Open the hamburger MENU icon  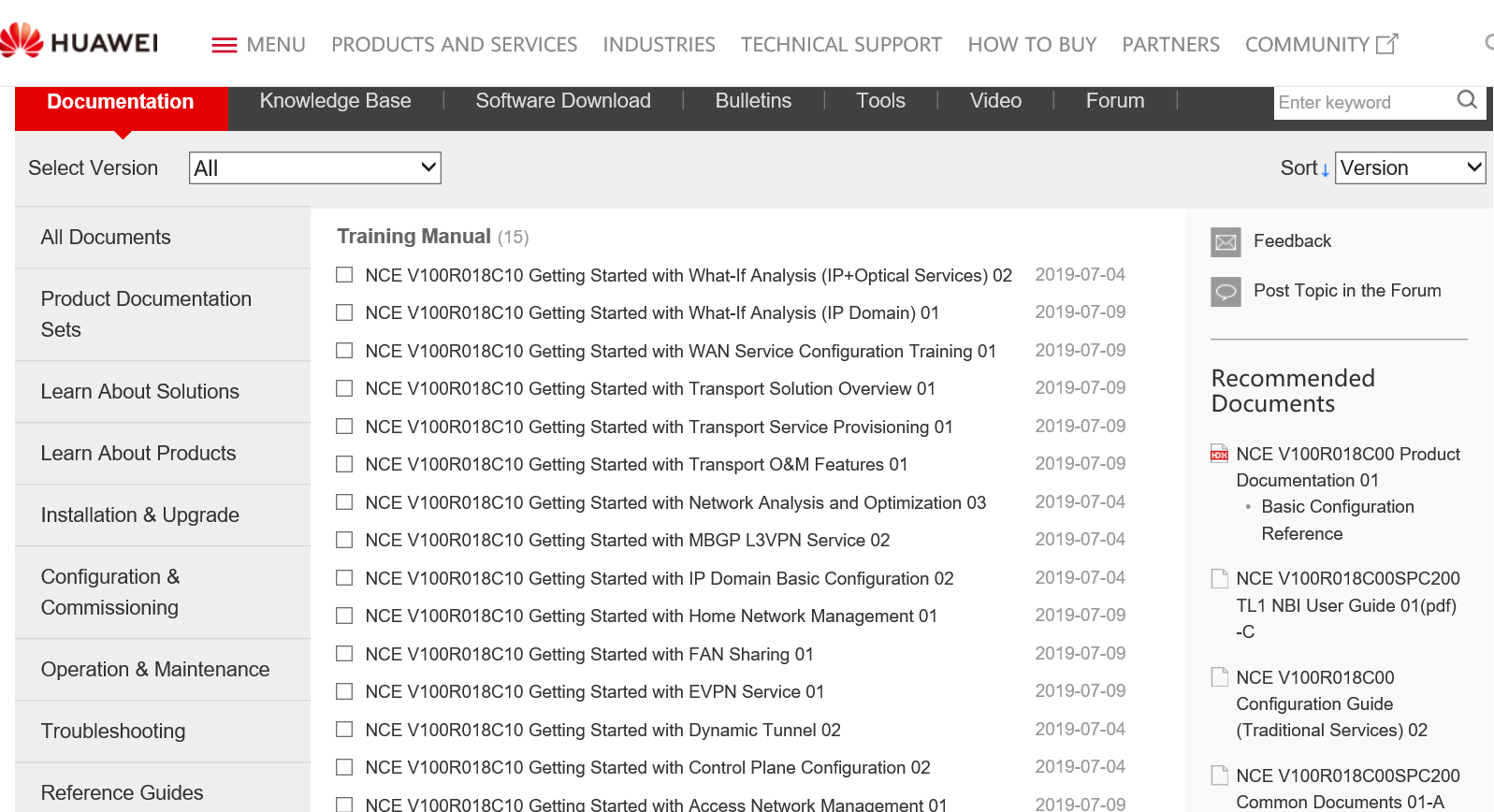coord(225,45)
